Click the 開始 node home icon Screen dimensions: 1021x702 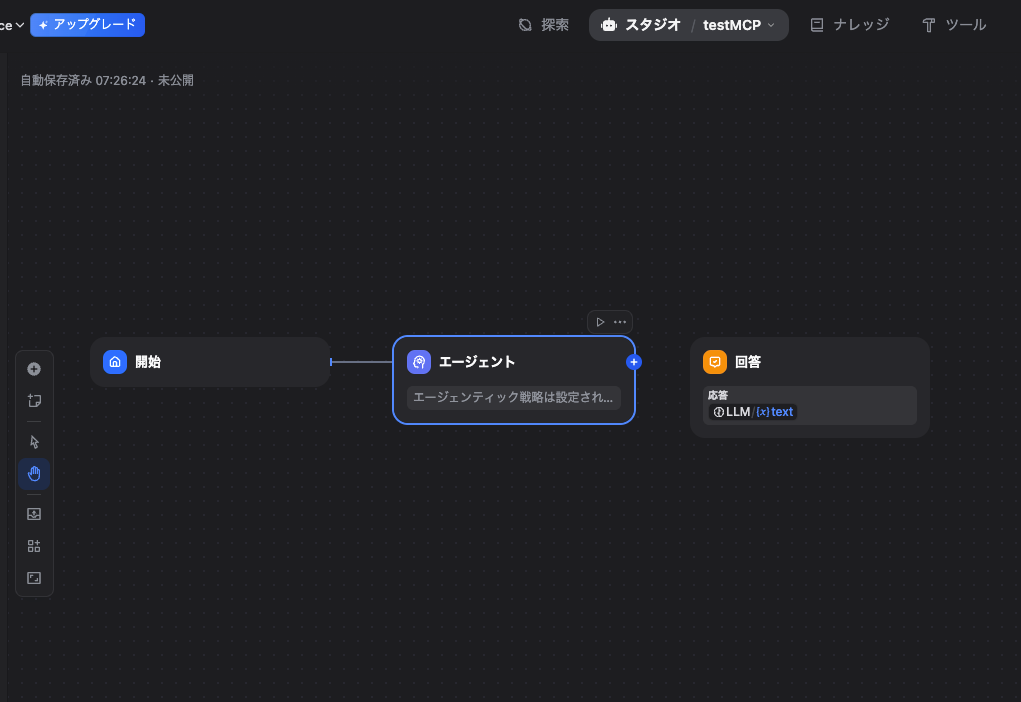115,362
